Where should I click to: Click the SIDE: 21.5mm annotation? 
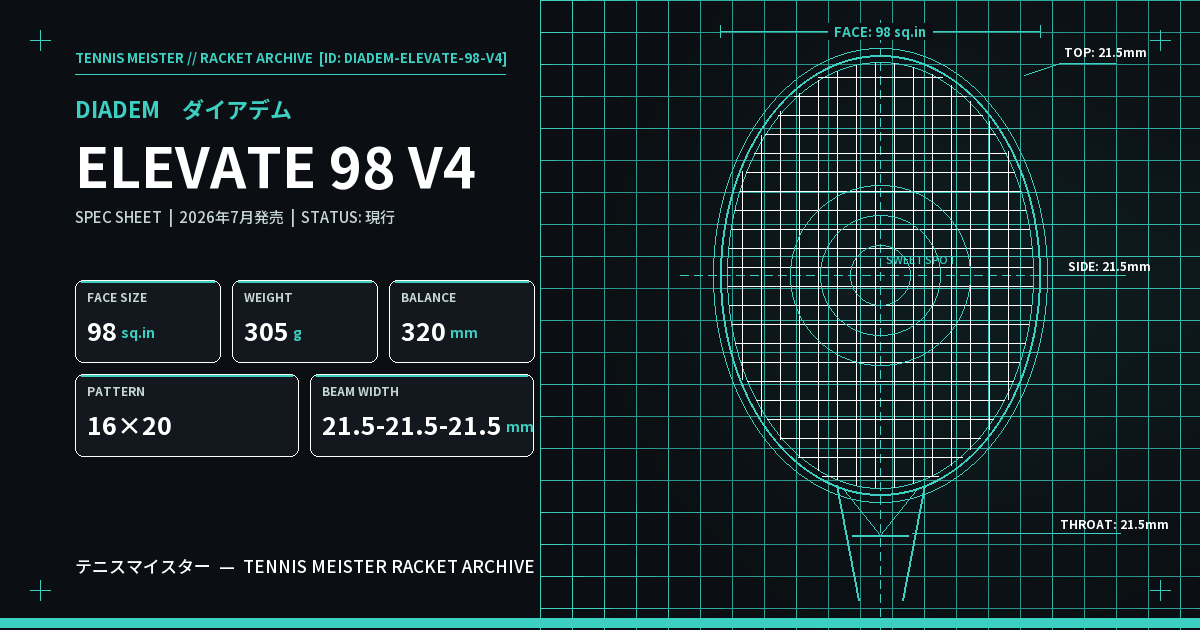(1109, 267)
